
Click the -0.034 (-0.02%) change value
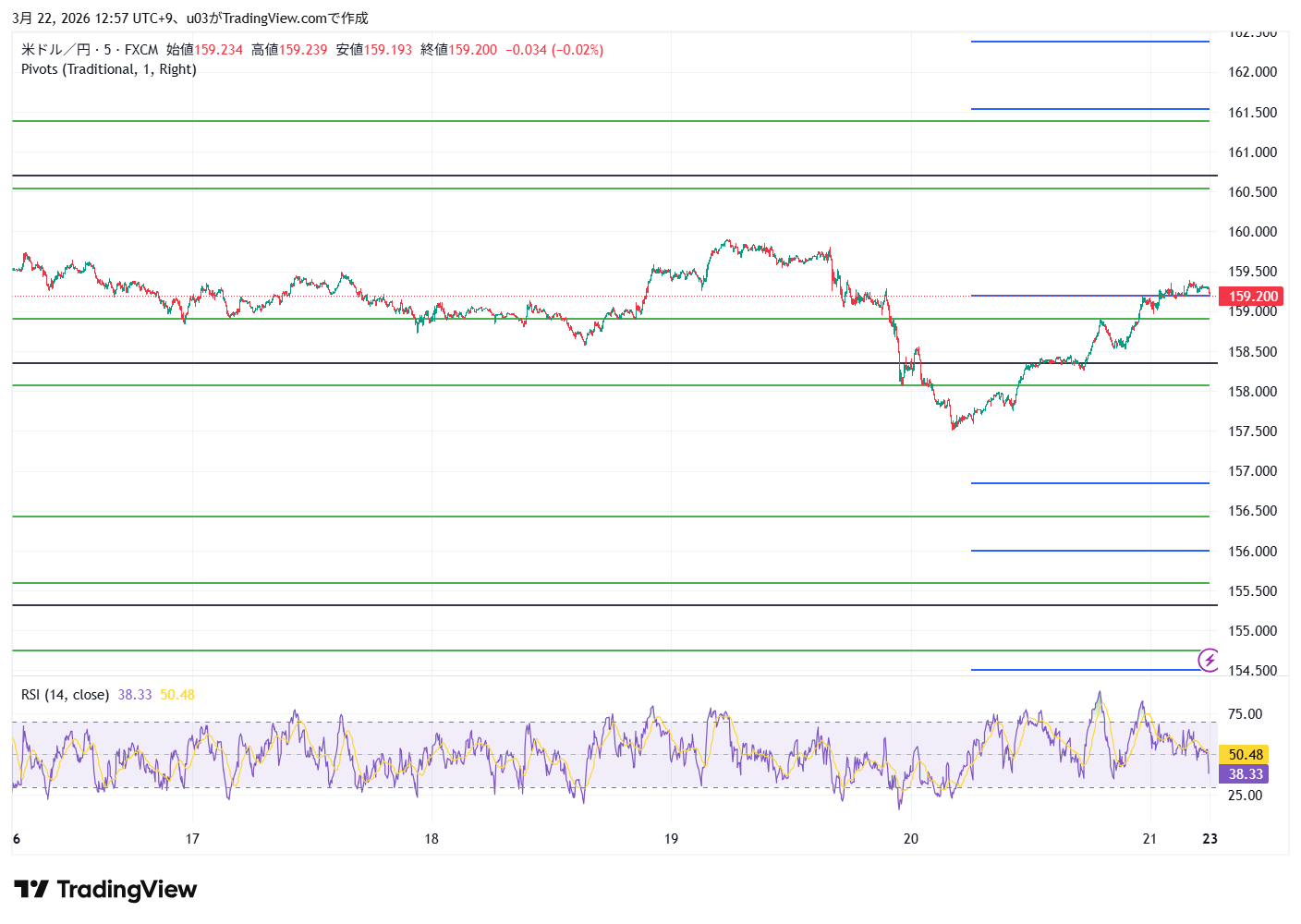554,50
